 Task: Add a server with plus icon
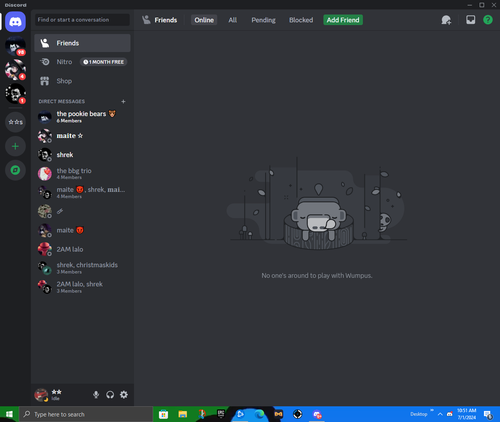[x=15, y=146]
